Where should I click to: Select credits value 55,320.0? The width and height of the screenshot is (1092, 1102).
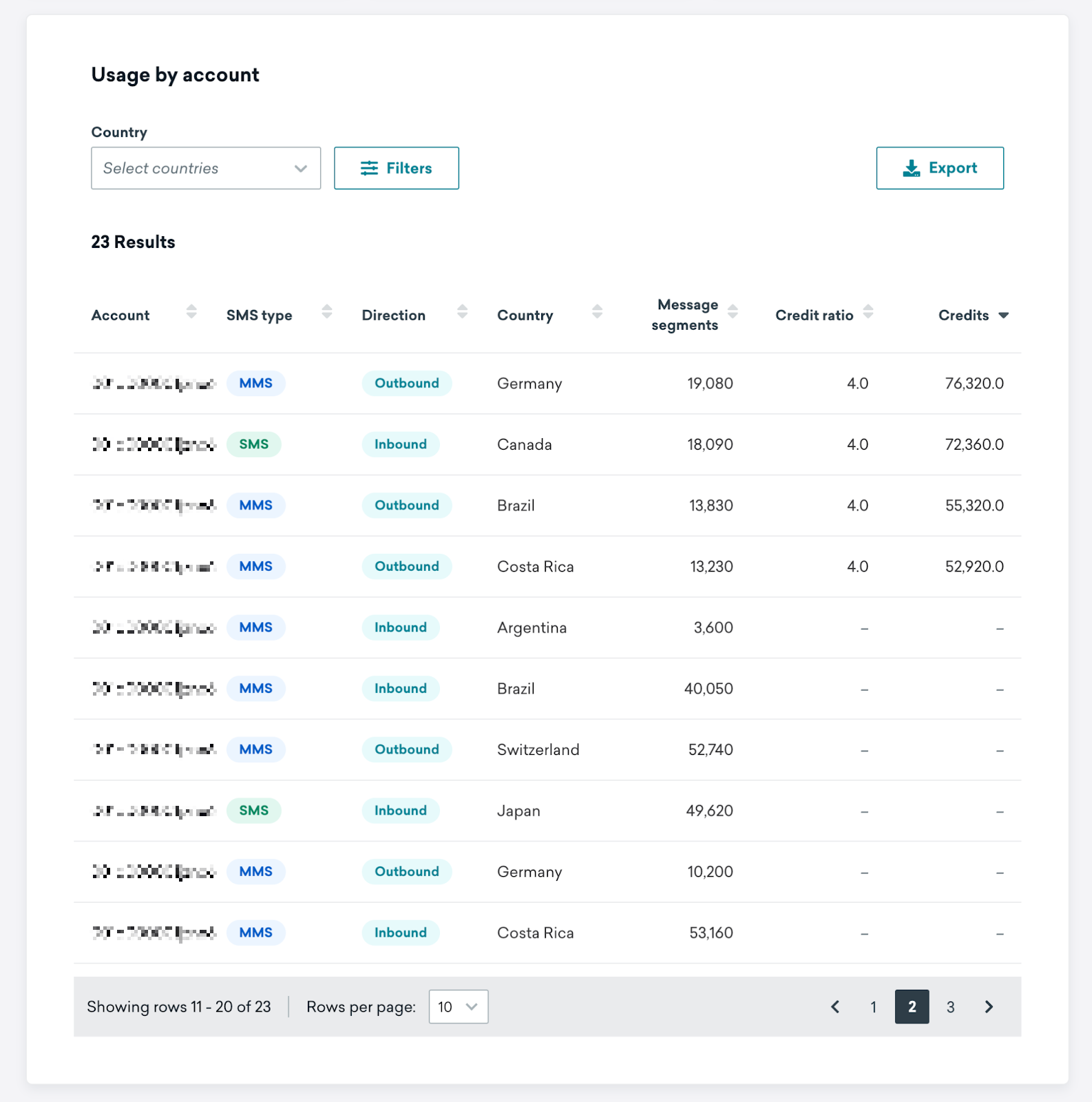(x=974, y=506)
